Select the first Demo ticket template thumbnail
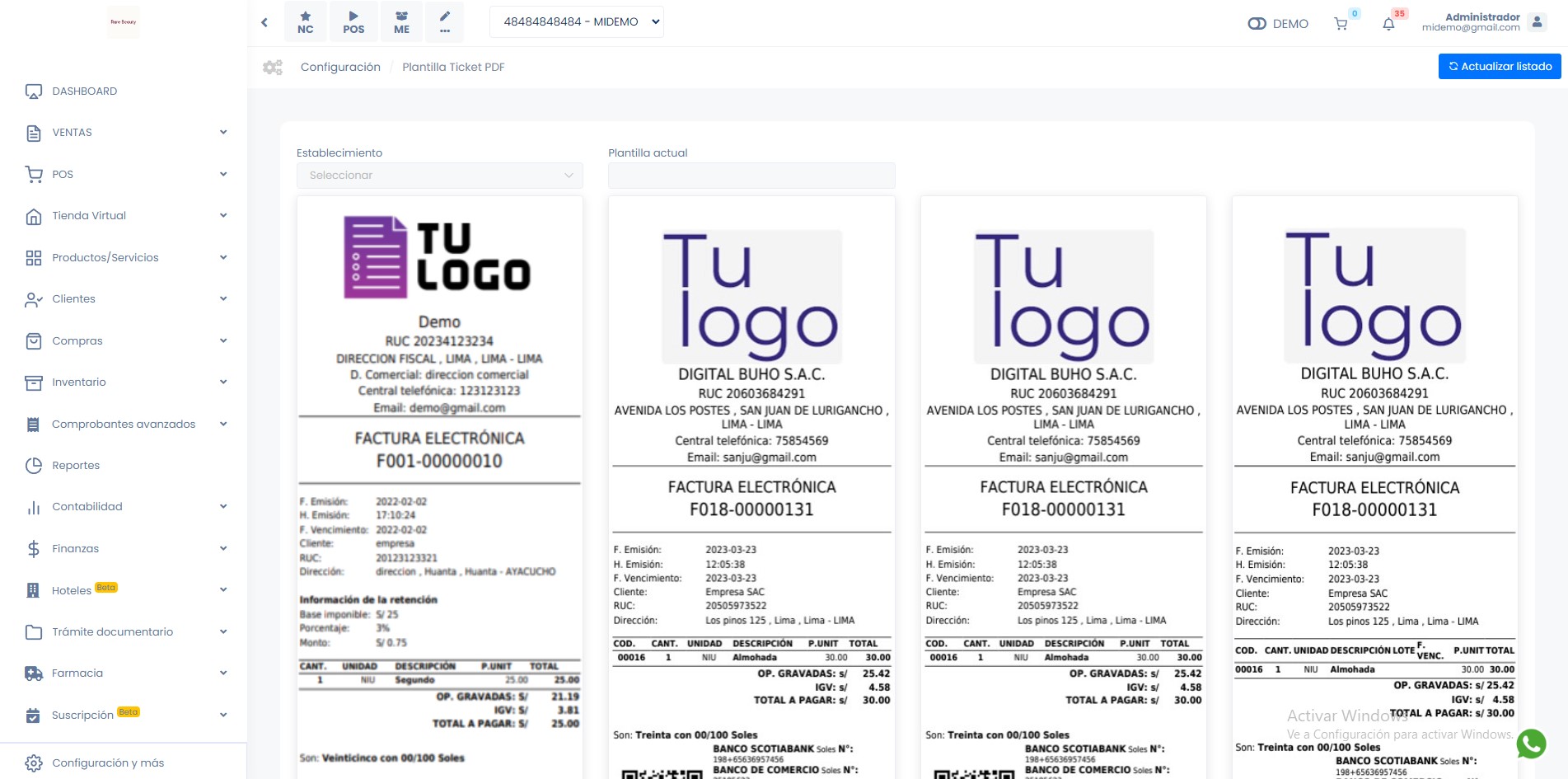1568x779 pixels. point(439,486)
